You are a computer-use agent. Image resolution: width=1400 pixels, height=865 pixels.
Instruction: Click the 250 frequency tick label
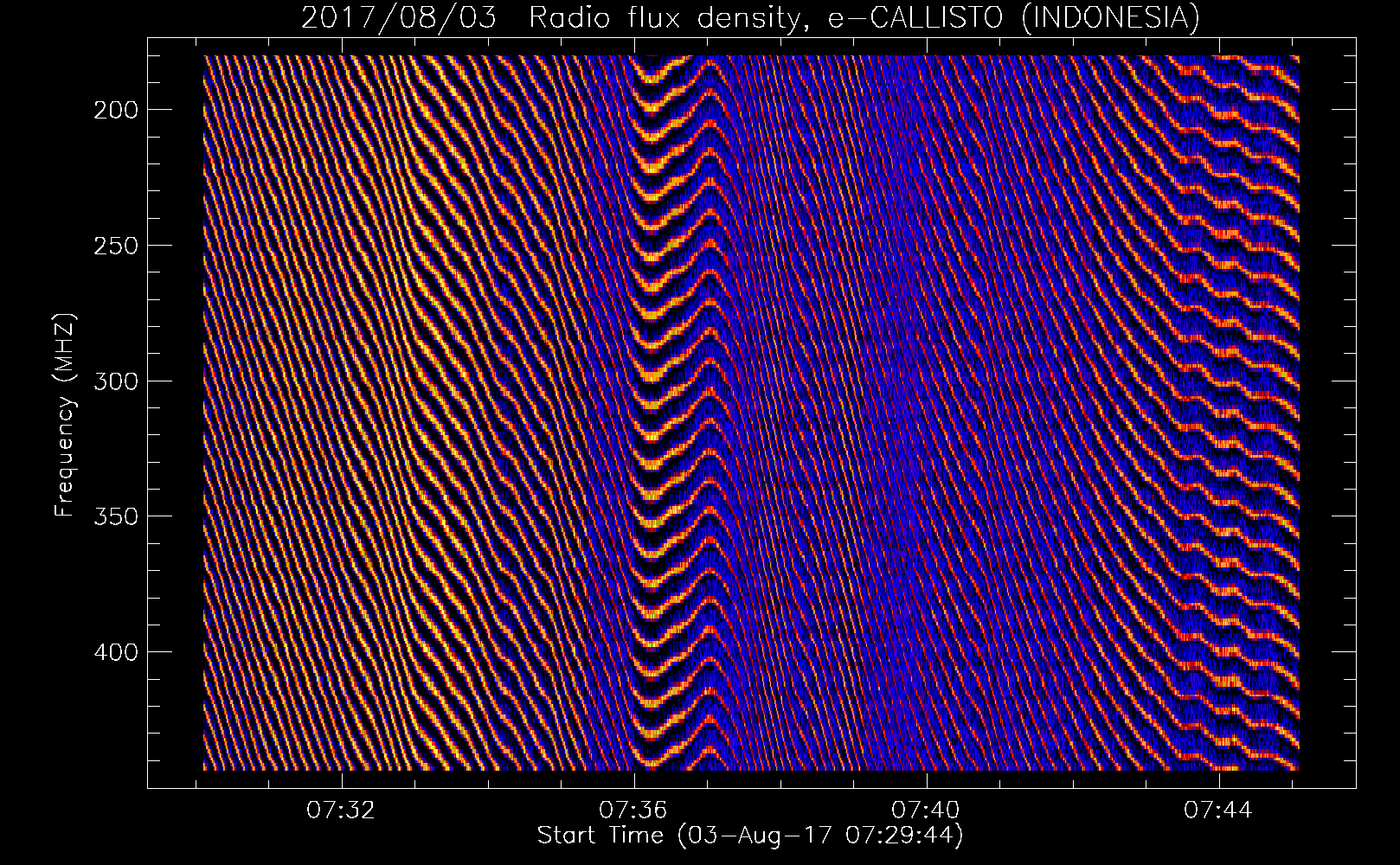pos(114,246)
